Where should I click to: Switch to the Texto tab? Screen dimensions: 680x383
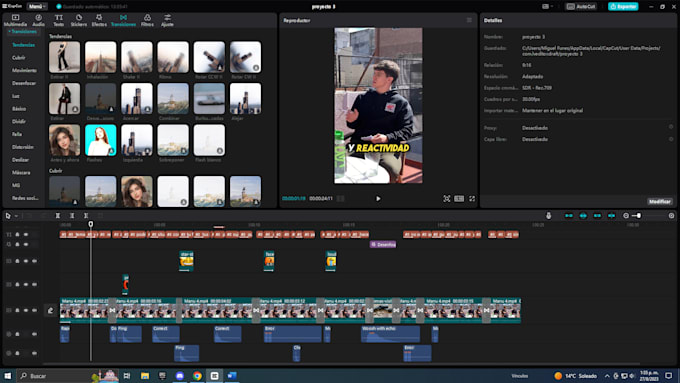coord(59,20)
